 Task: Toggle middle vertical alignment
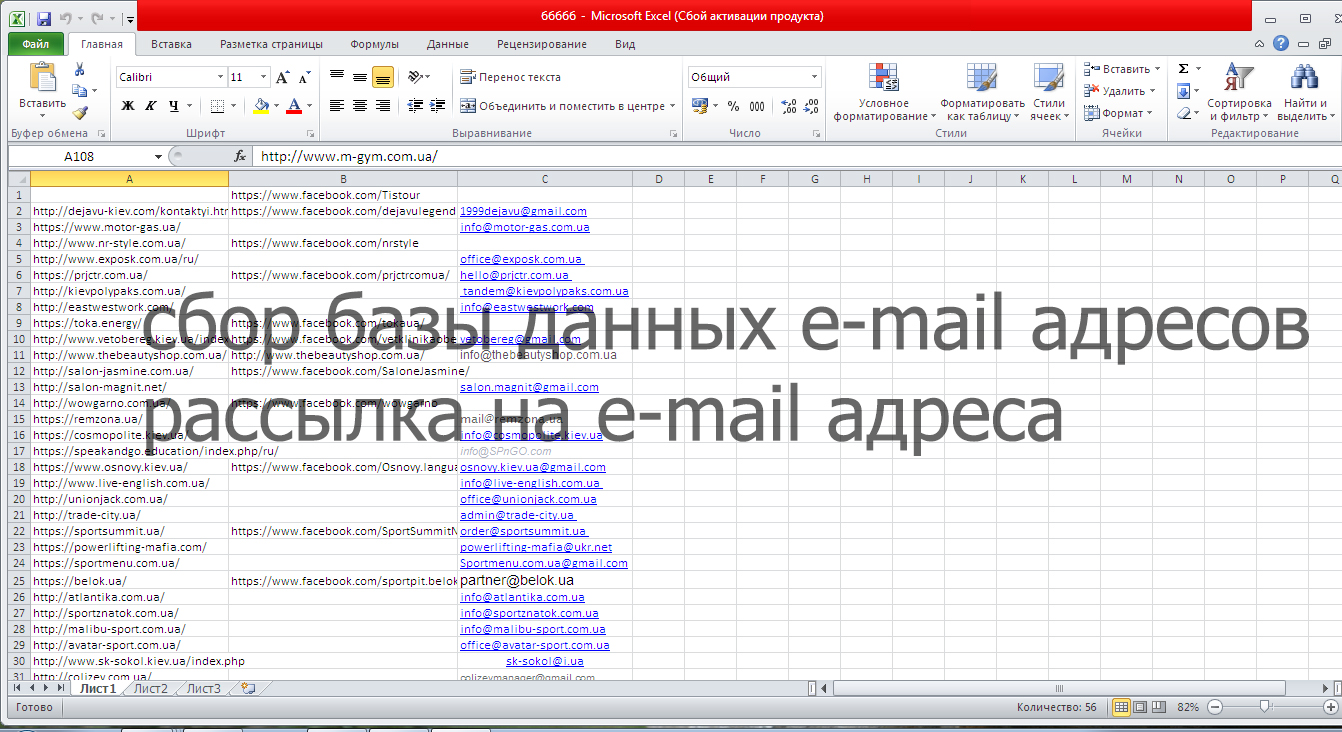point(360,77)
